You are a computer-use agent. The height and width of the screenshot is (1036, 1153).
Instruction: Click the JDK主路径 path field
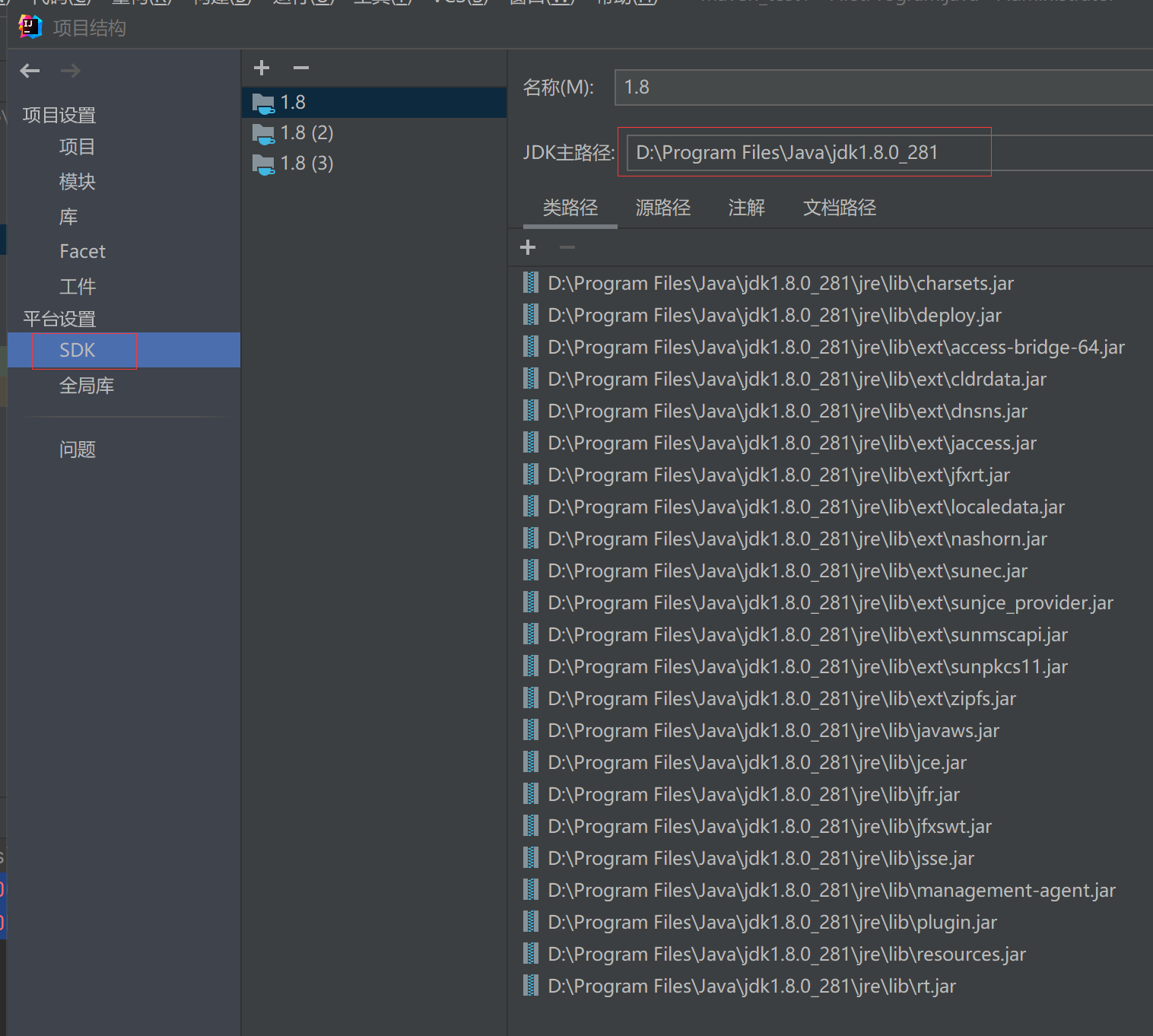tap(889, 152)
